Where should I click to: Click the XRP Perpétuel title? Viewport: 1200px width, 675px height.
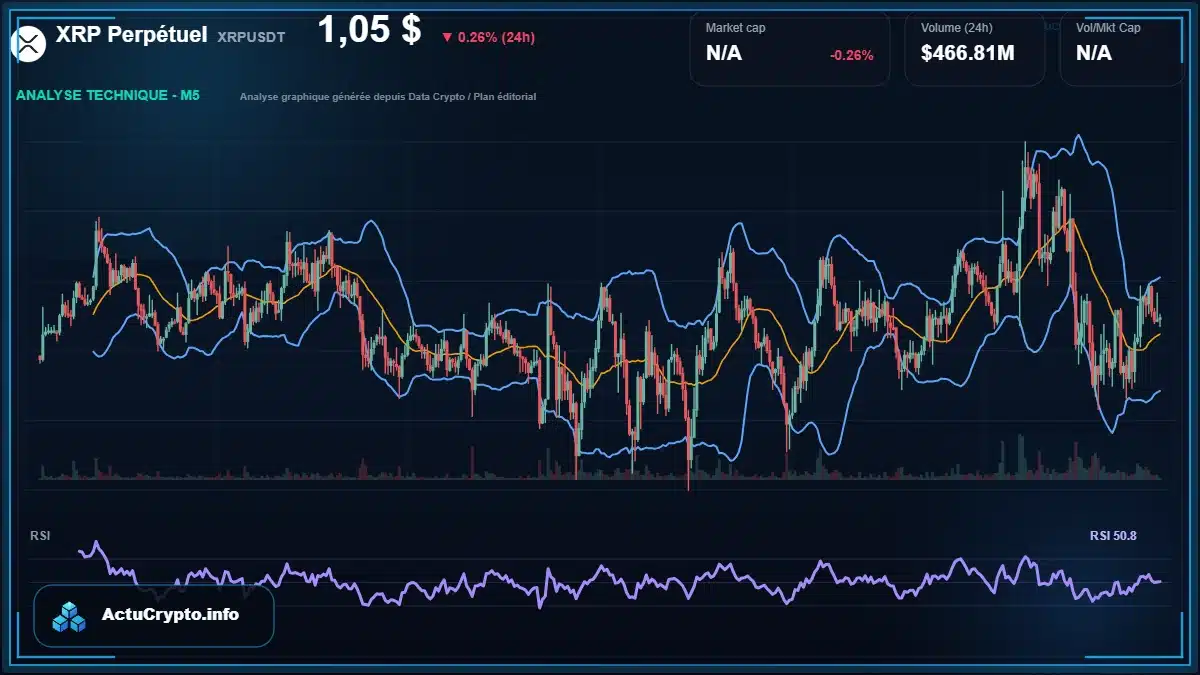132,35
